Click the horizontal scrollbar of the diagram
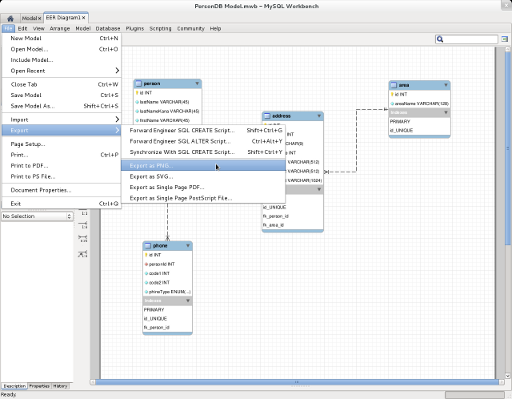 pyautogui.click(x=297, y=382)
